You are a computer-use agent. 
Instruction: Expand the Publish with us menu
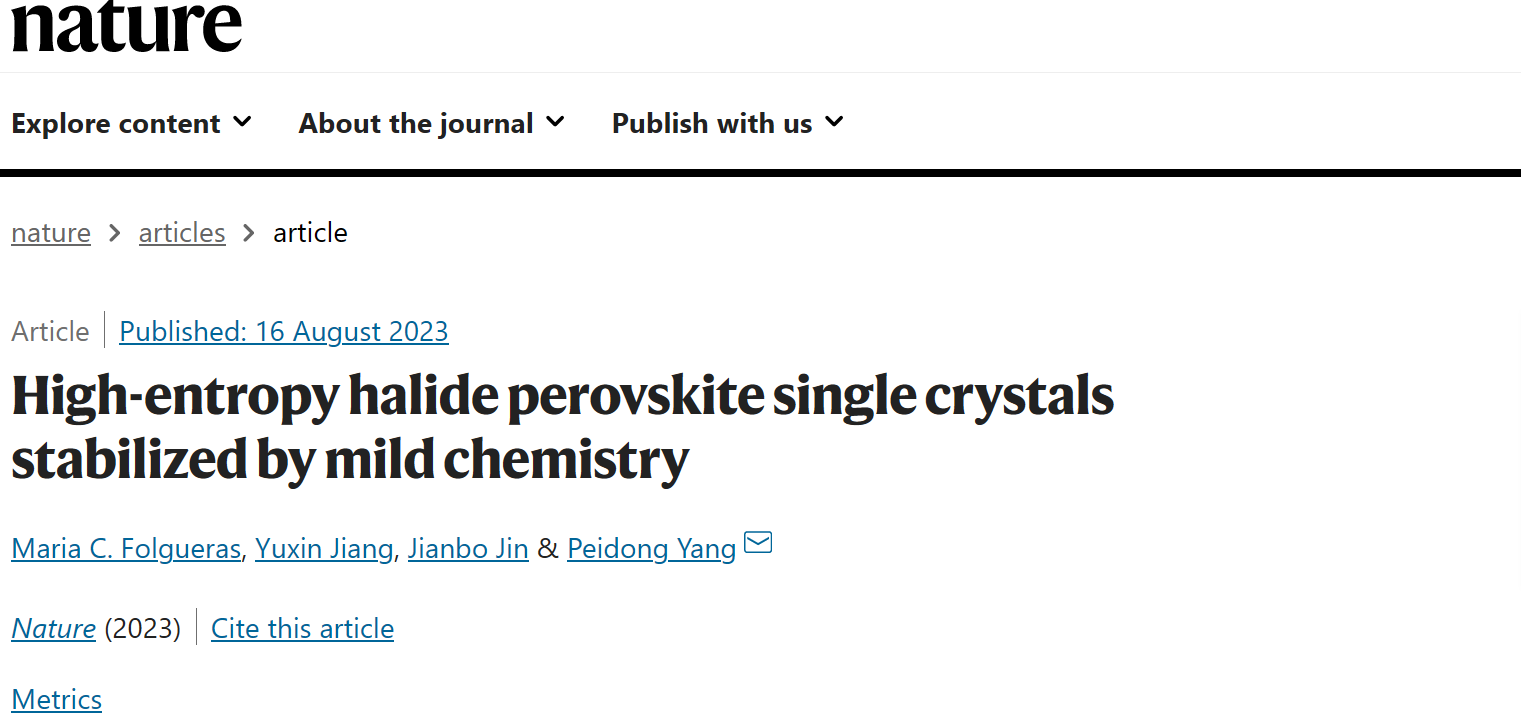click(x=728, y=123)
